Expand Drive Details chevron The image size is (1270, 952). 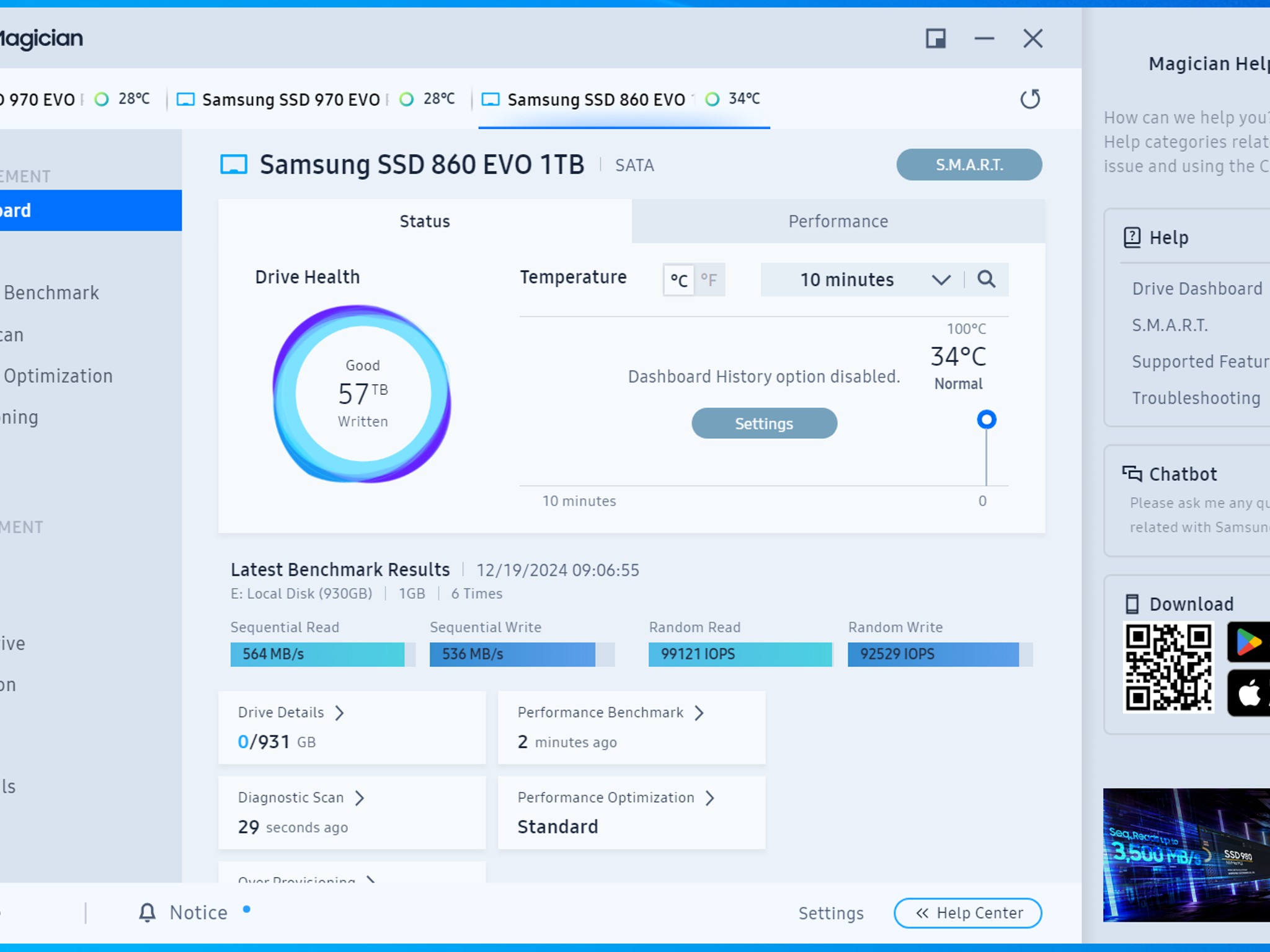pos(339,713)
